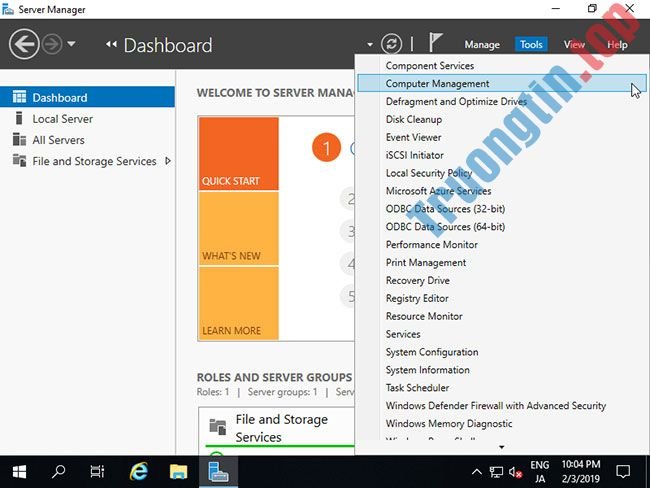This screenshot has height=488, width=650.
Task: Click the QUICK START tile
Action: (239, 154)
